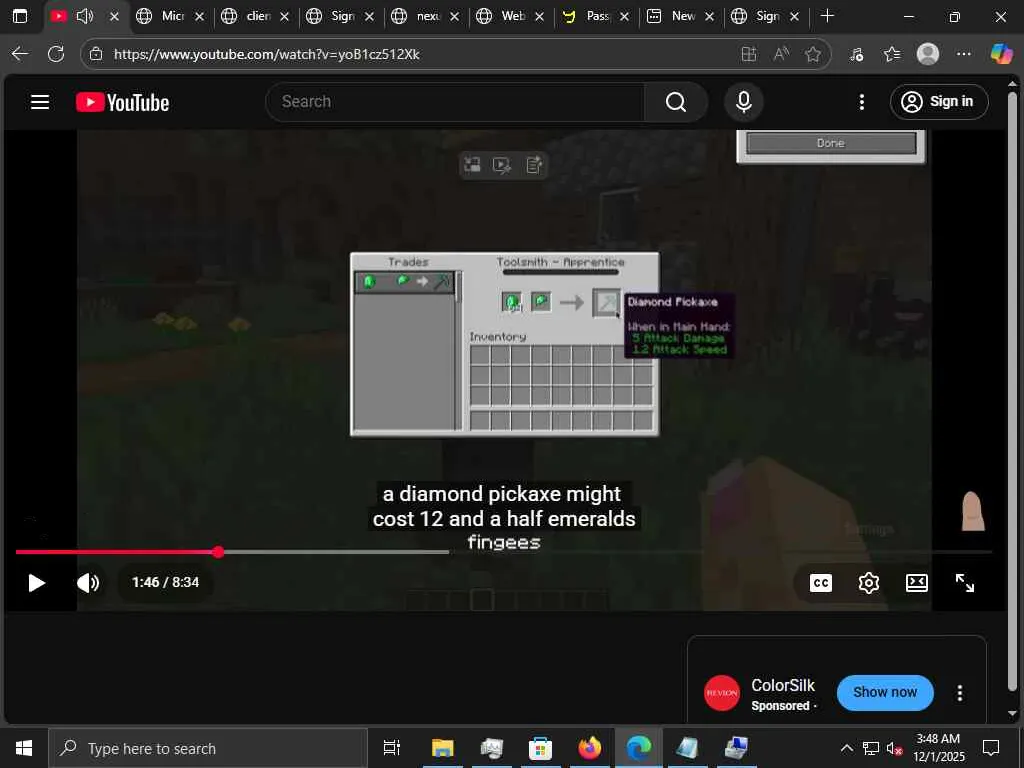Image resolution: width=1024 pixels, height=768 pixels.
Task: Play the paused video
Action: (x=37, y=583)
